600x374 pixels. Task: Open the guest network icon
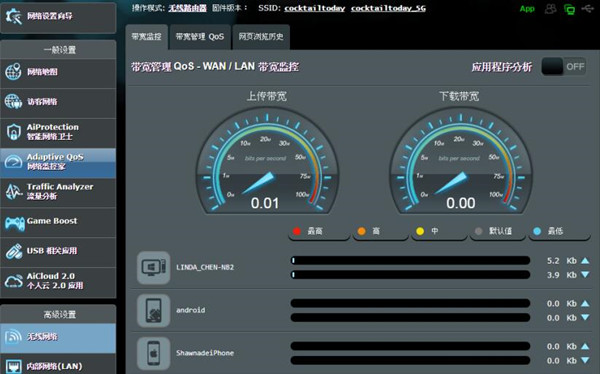pyautogui.click(x=13, y=101)
